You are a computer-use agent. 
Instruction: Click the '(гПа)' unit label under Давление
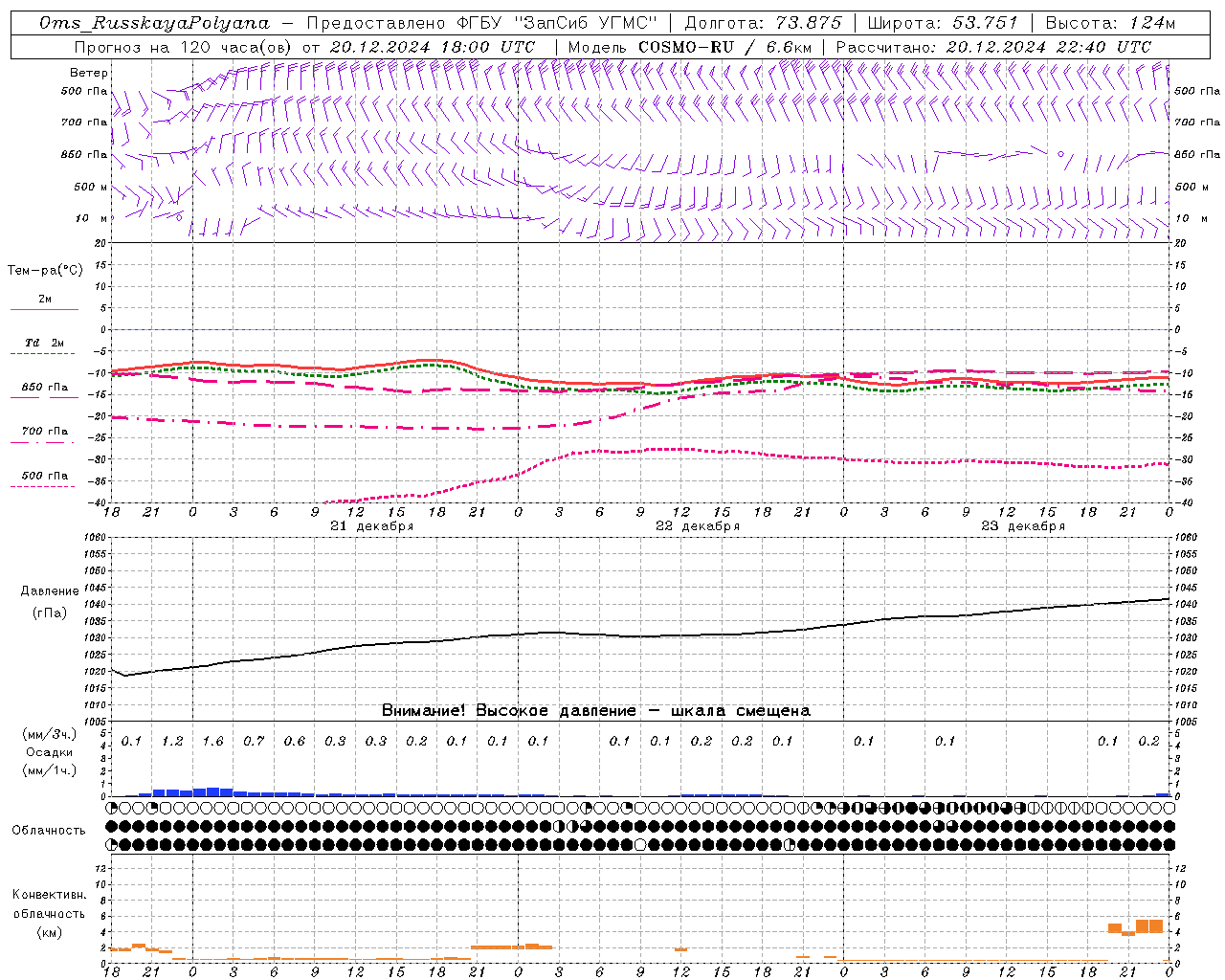coord(50,612)
